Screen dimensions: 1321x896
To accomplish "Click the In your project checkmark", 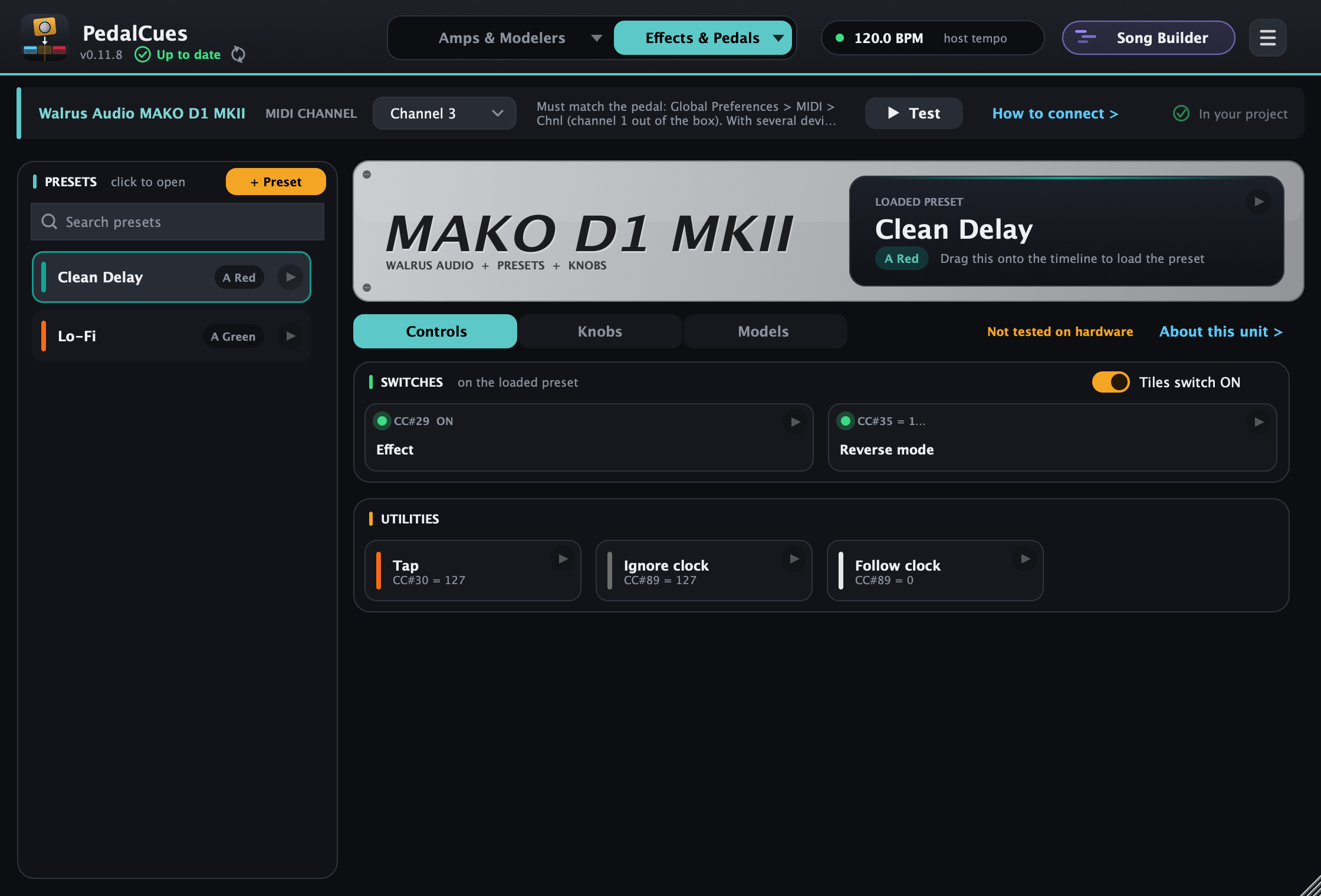I will [1181, 113].
